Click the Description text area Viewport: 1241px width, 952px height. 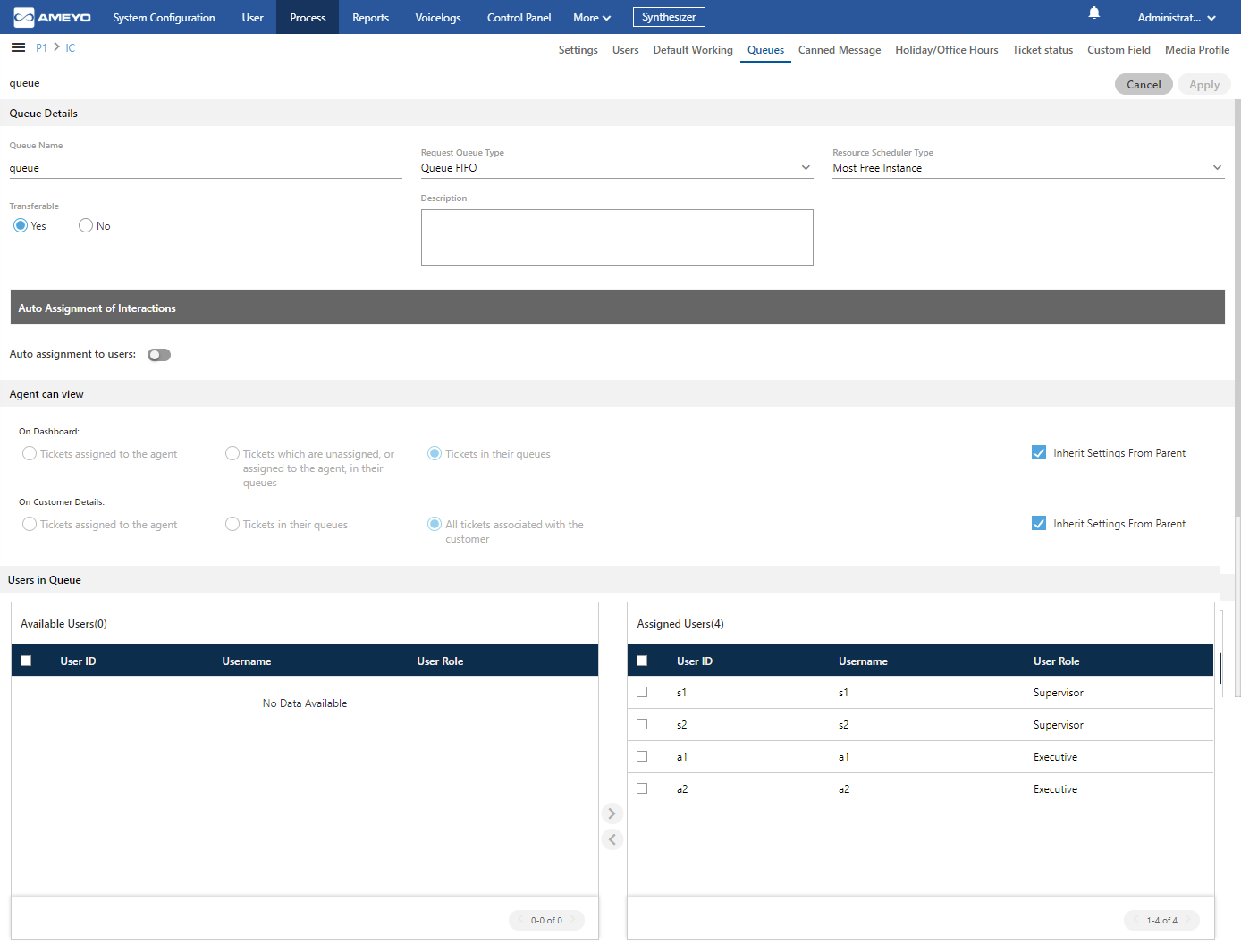[617, 238]
